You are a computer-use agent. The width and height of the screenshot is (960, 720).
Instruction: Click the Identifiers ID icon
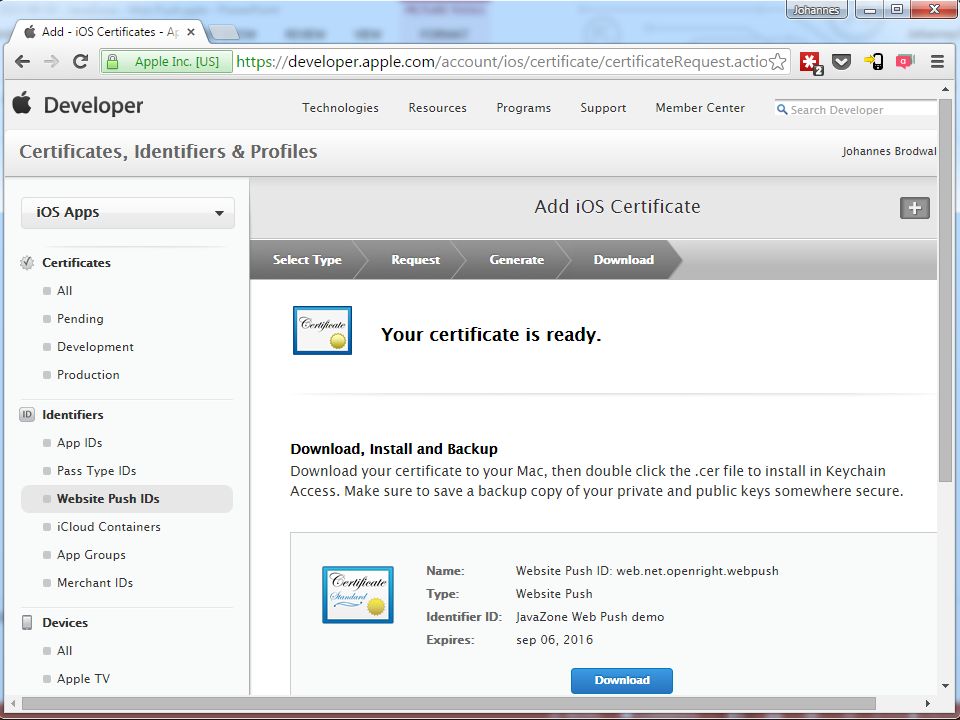point(27,414)
